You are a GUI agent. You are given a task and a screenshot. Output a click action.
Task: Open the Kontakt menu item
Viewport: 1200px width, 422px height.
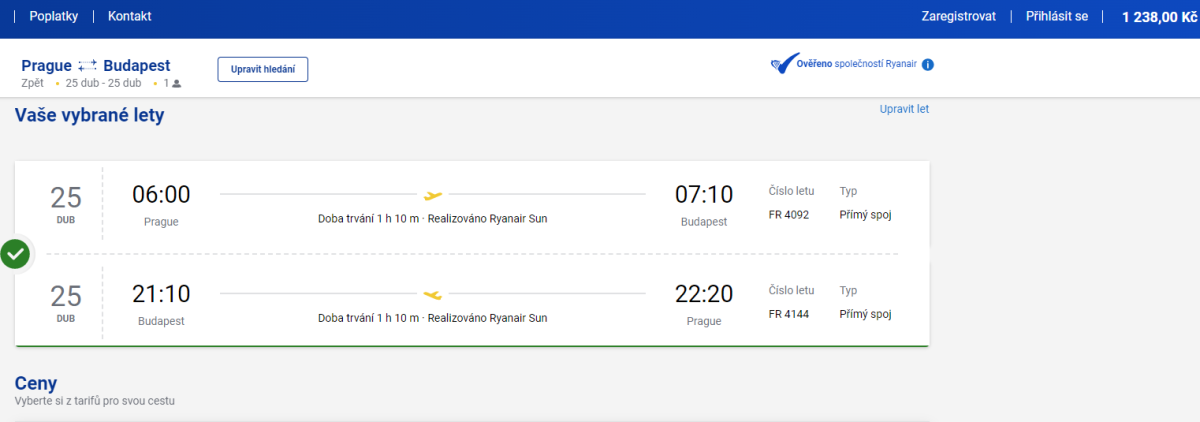click(130, 17)
